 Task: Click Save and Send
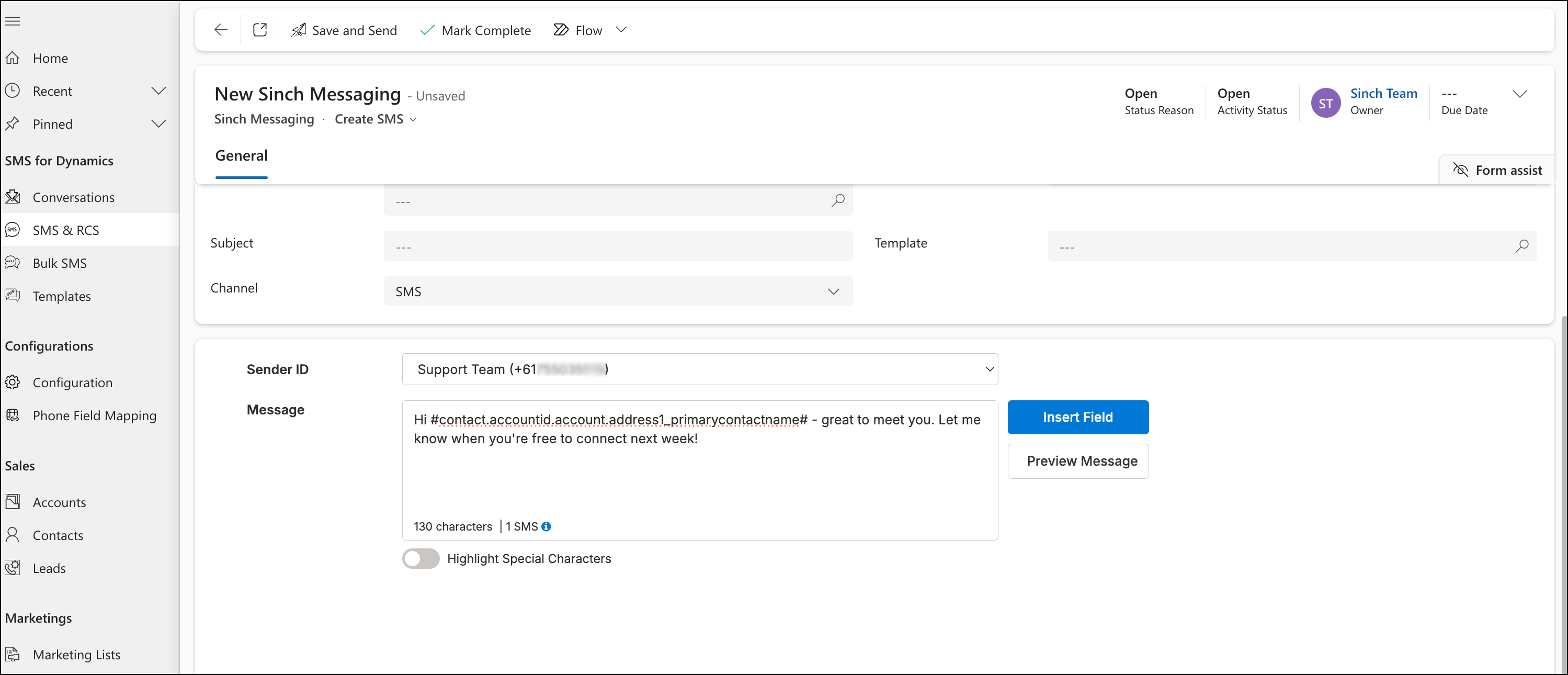pyautogui.click(x=344, y=30)
